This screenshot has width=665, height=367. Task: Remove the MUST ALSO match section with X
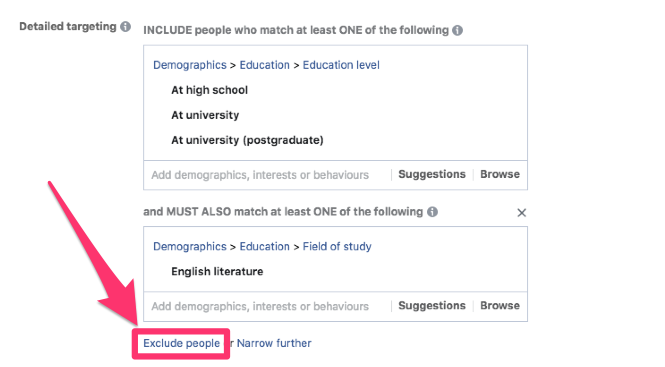click(x=522, y=213)
